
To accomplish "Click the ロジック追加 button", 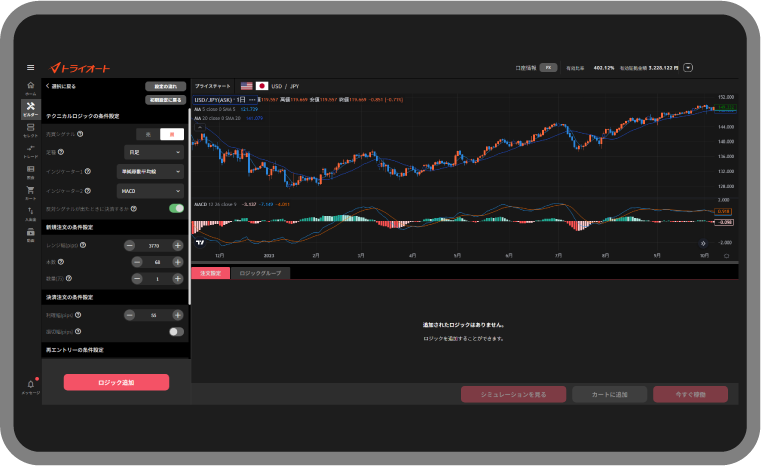I will (x=116, y=382).
